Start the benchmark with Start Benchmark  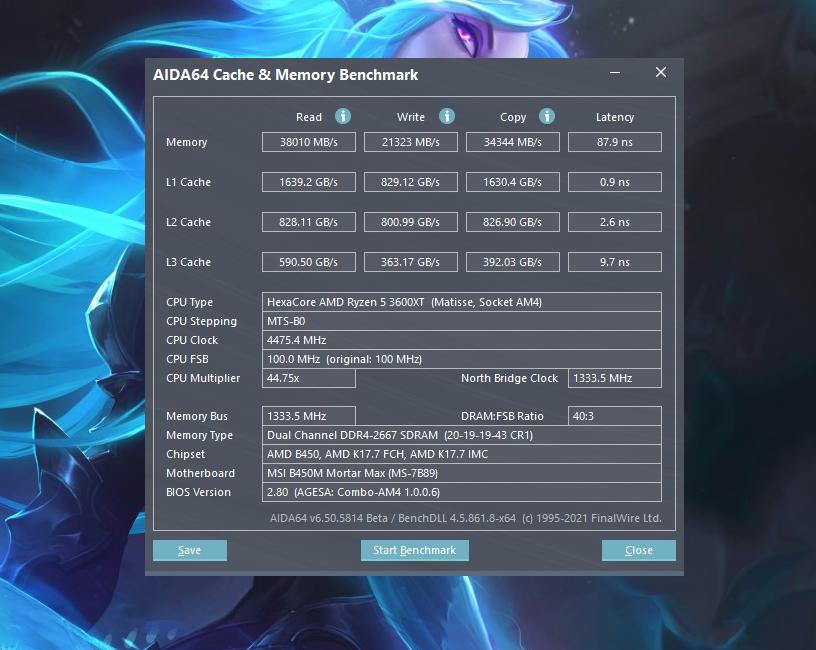click(414, 550)
